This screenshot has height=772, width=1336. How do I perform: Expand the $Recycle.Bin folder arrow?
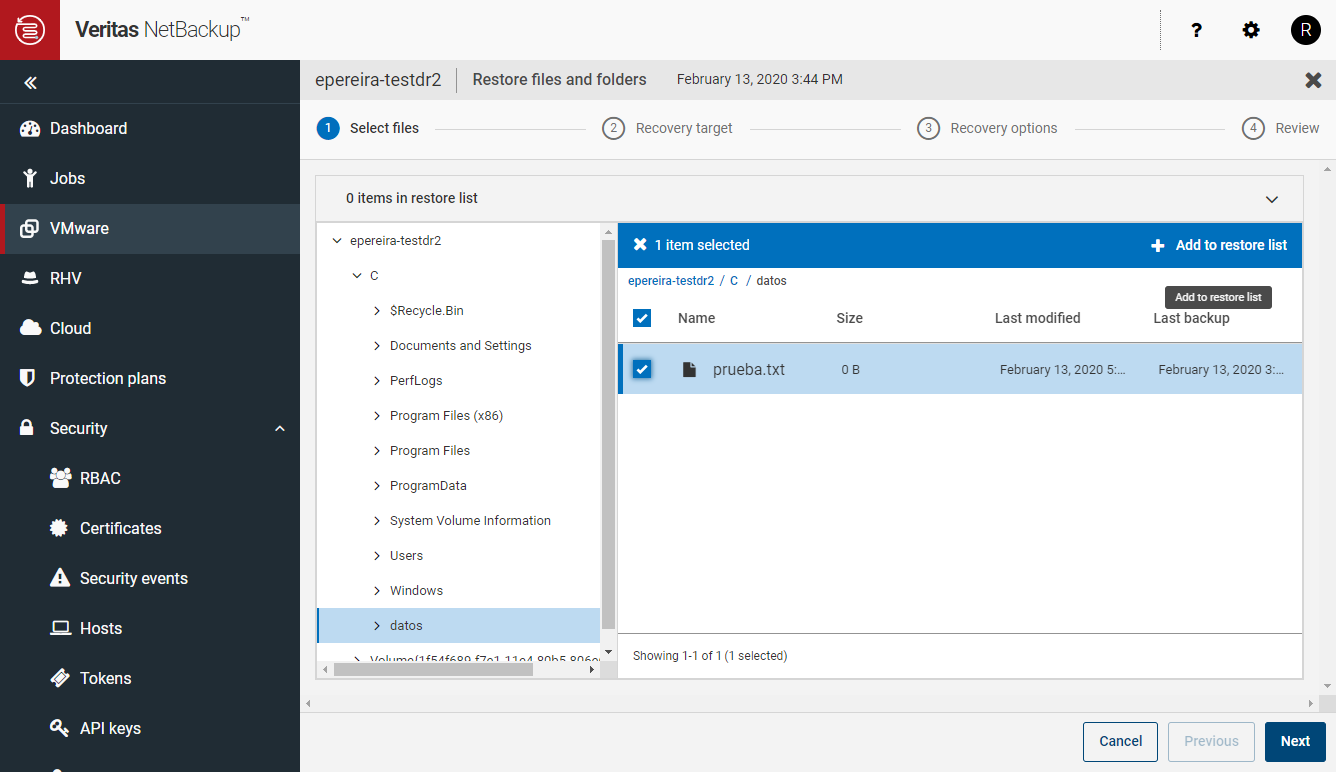377,311
